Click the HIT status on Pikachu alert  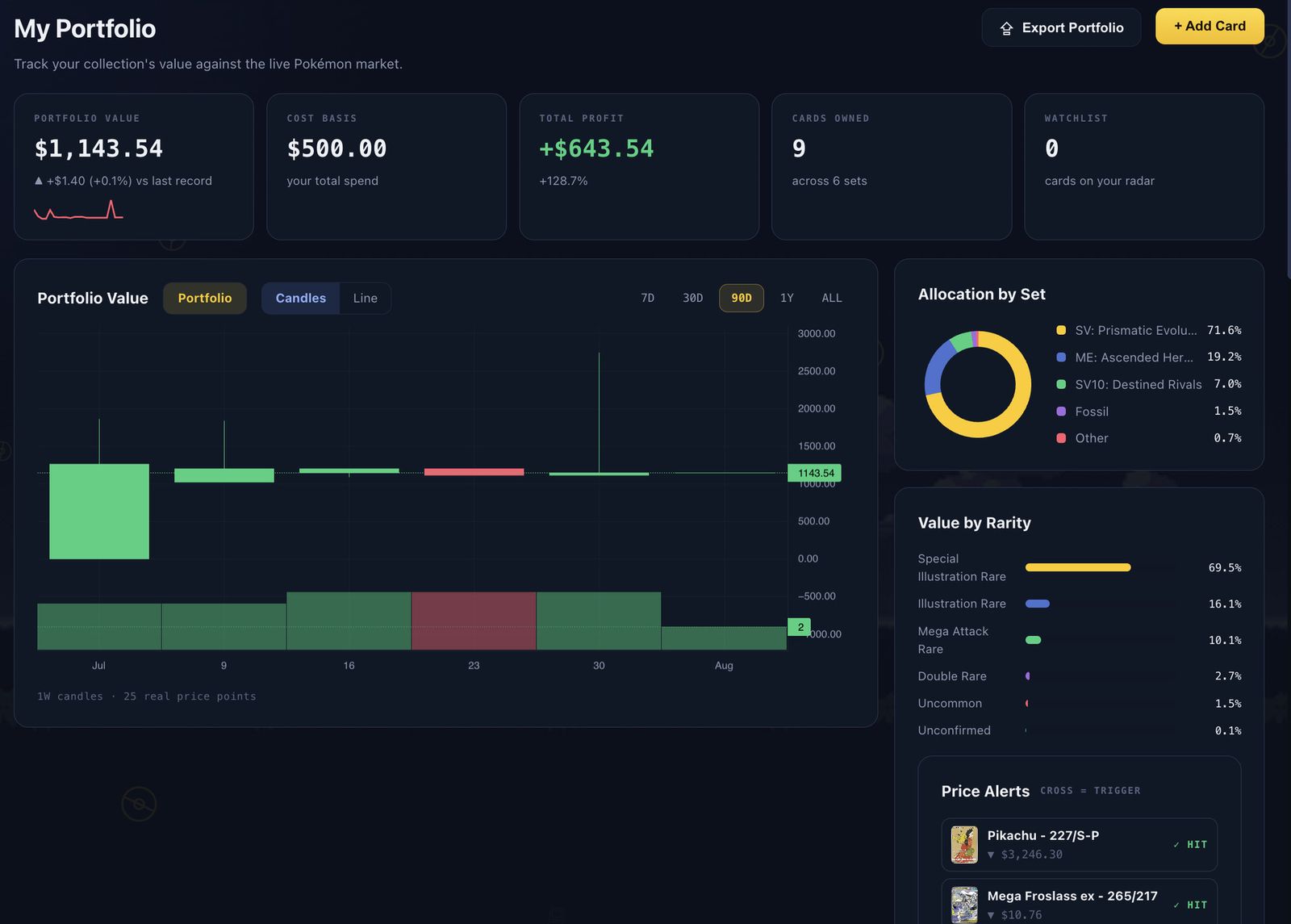1191,845
